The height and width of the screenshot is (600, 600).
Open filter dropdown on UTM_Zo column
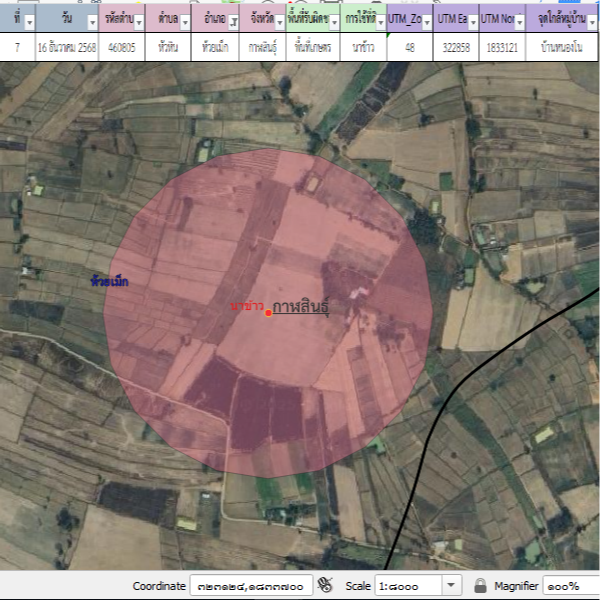pyautogui.click(x=425, y=21)
